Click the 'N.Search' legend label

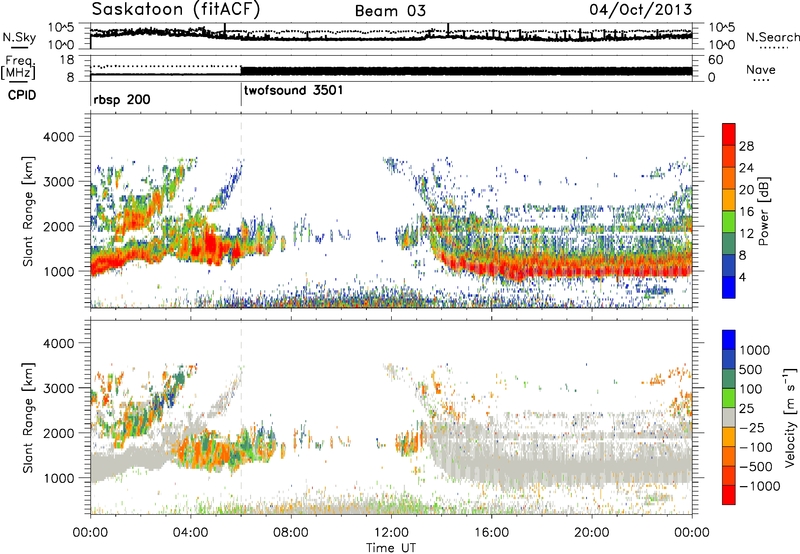[x=772, y=37]
